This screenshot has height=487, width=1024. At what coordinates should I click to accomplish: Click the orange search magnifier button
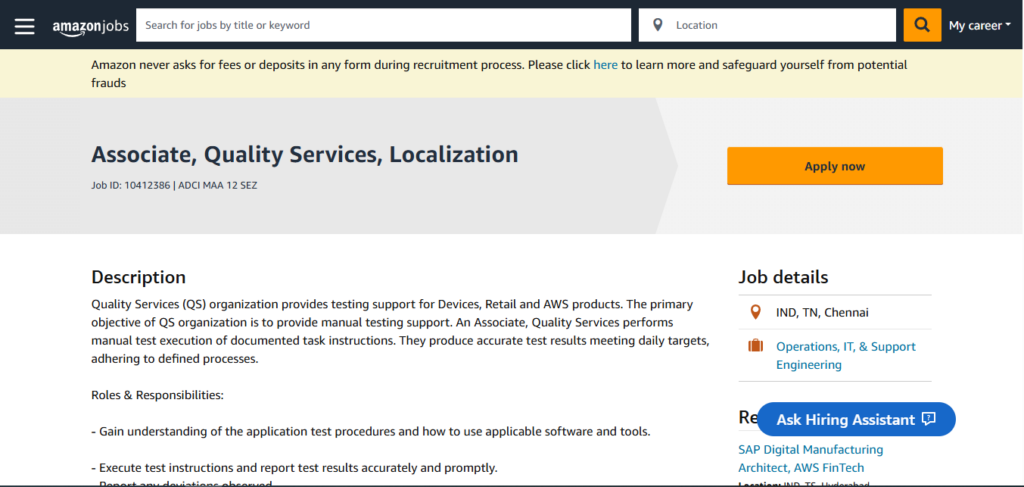(x=921, y=25)
